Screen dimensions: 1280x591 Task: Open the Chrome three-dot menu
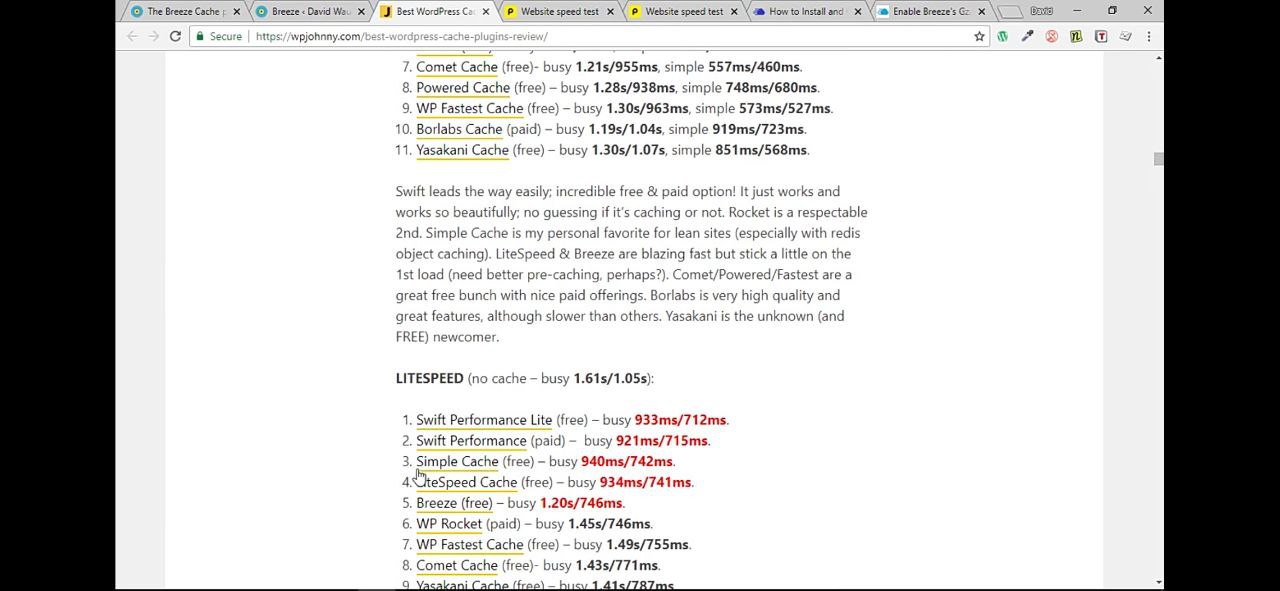1149,36
